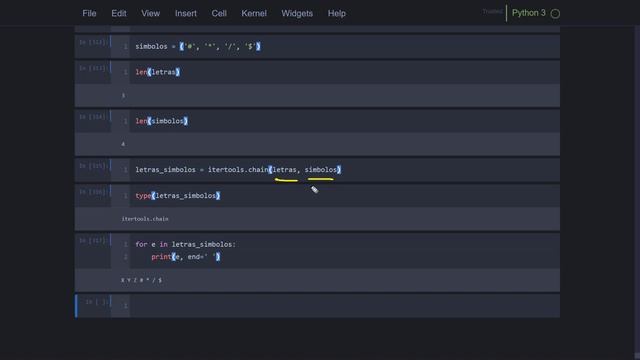Open the File menu
This screenshot has width=640, height=360.
pyautogui.click(x=89, y=13)
